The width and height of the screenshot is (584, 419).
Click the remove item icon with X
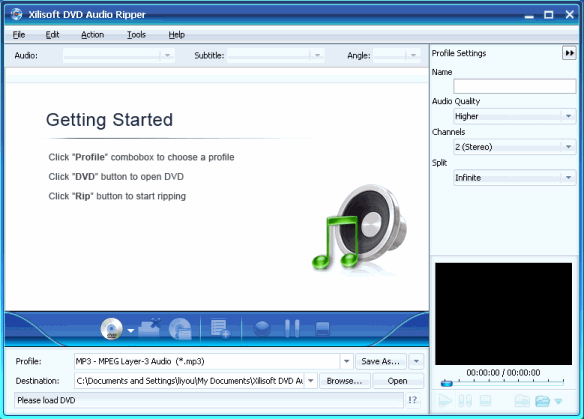(150, 328)
